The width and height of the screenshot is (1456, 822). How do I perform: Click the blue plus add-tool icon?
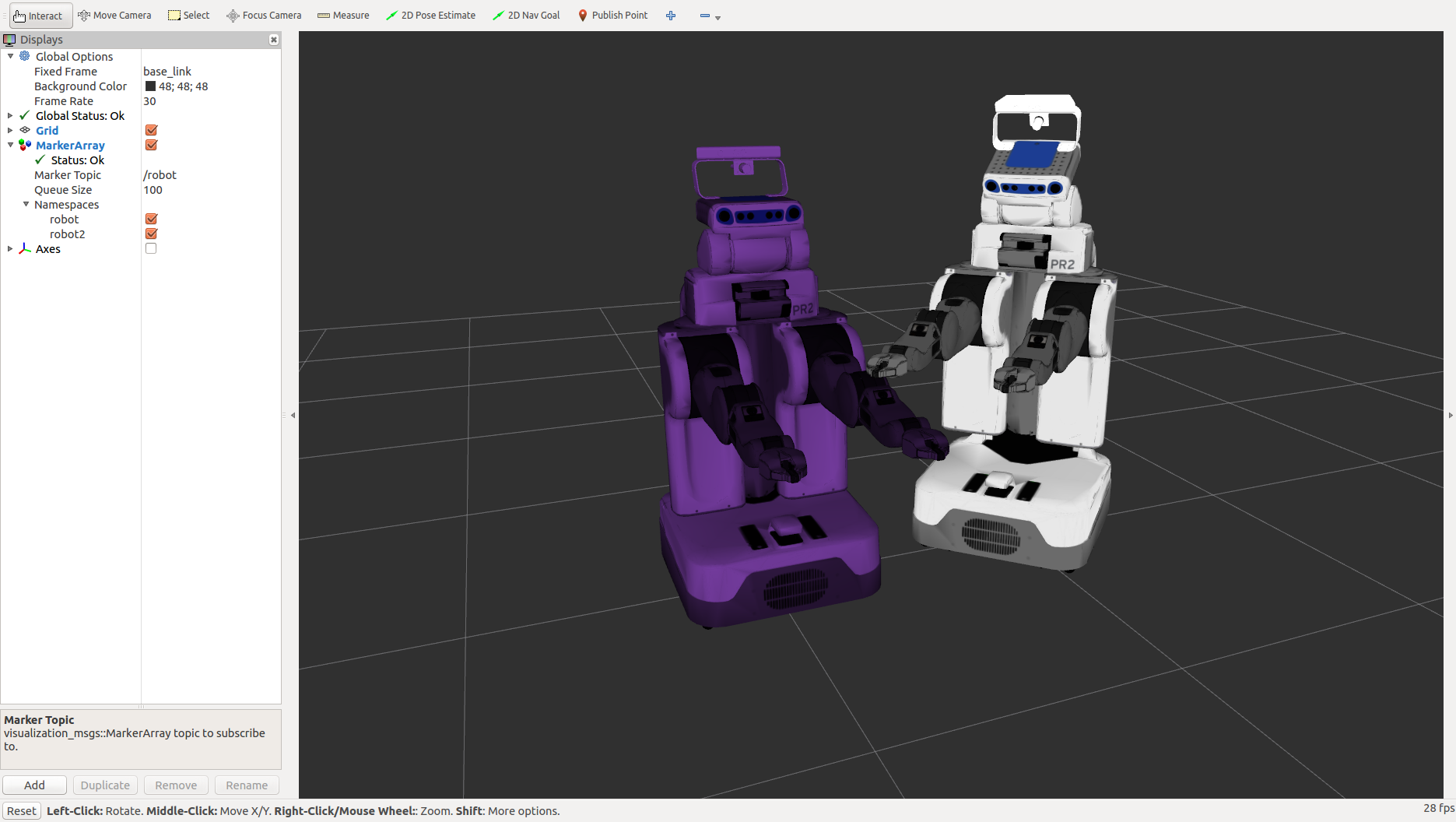click(x=671, y=16)
